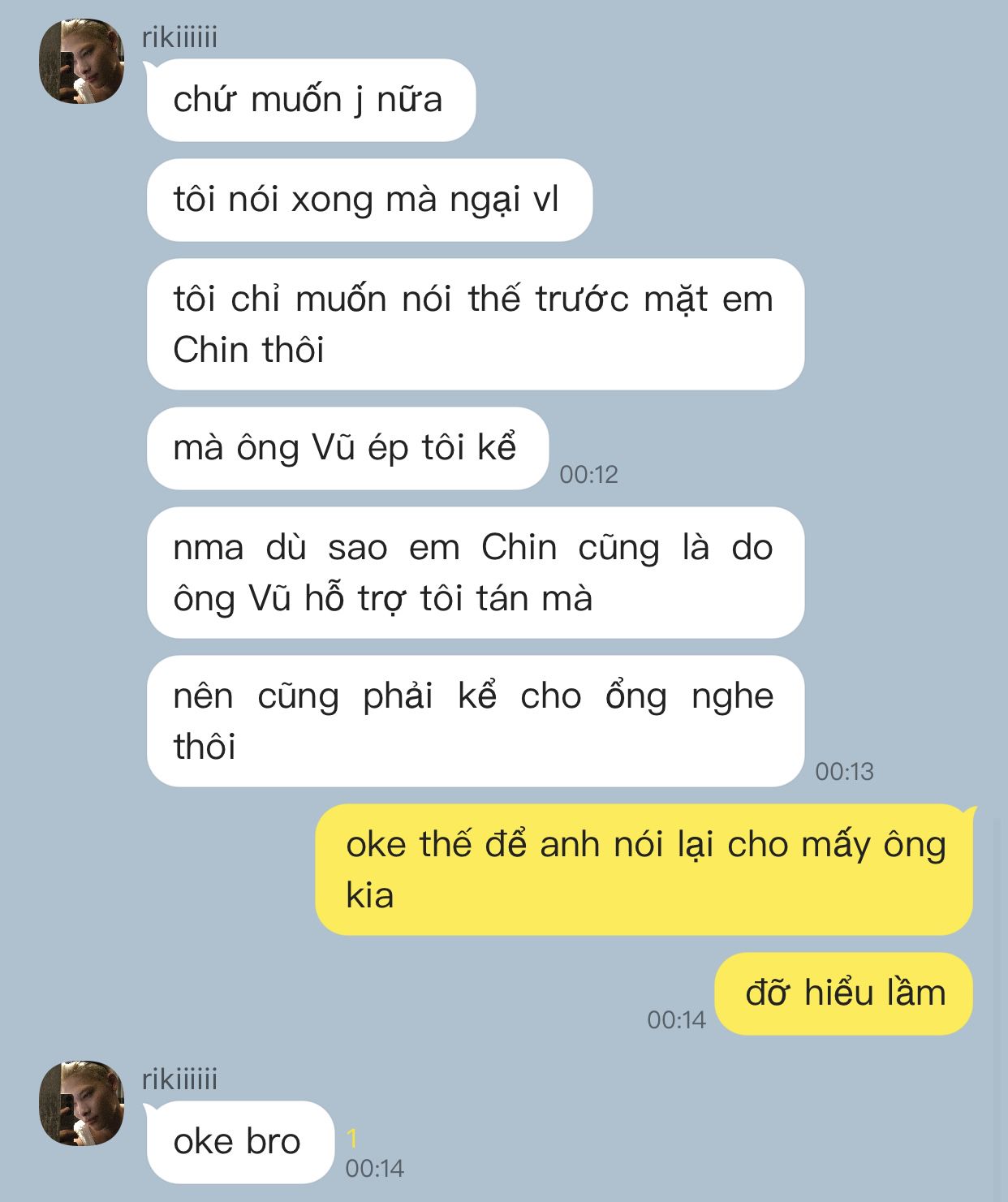
Task: Select yellow message 'oke thế để anh nói lại'
Action: coord(644,869)
